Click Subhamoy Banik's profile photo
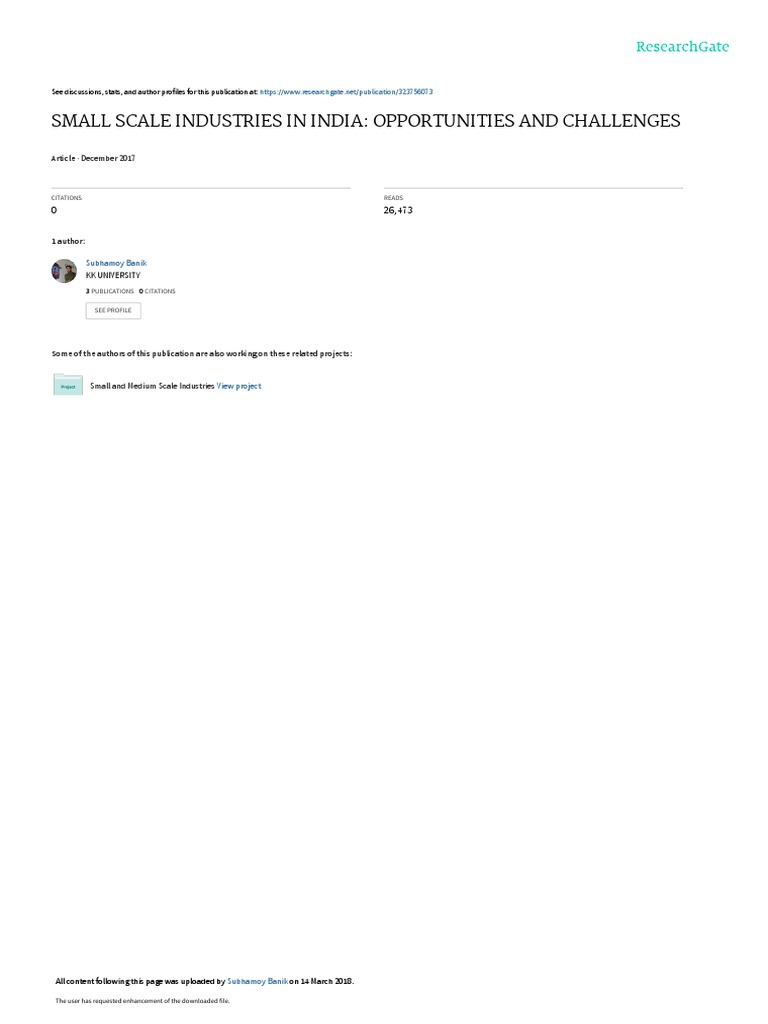Screen dimensions: 768x1024 (64, 271)
